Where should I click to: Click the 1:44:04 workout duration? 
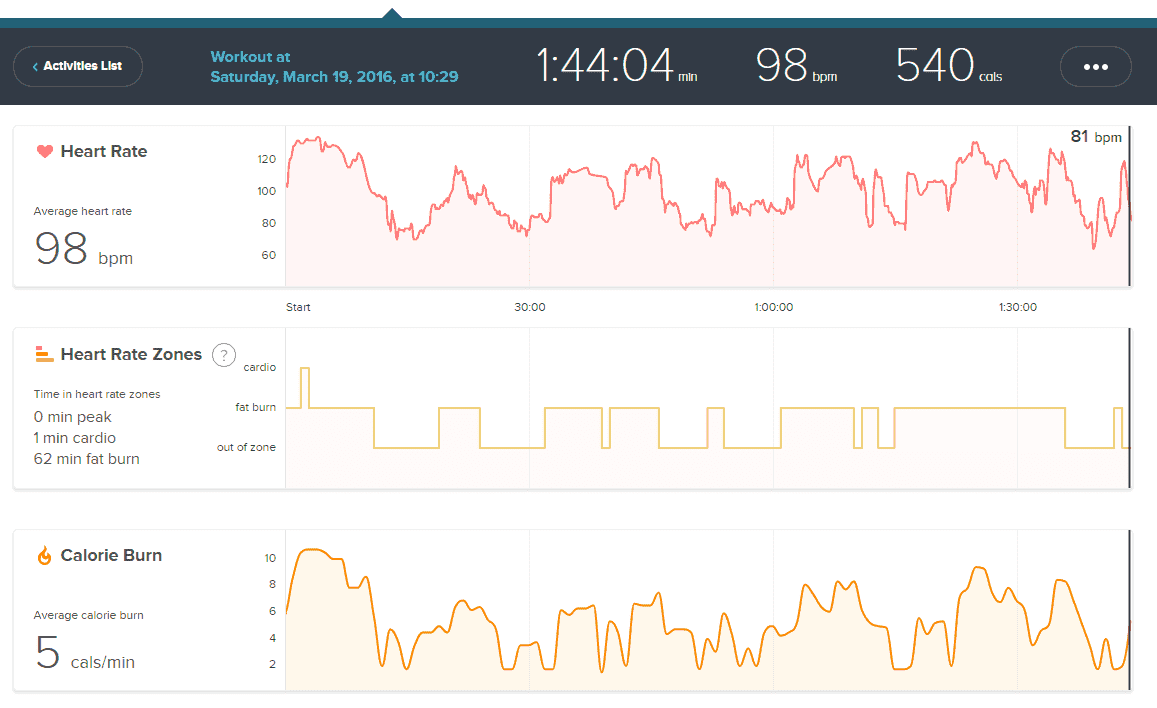tap(606, 66)
